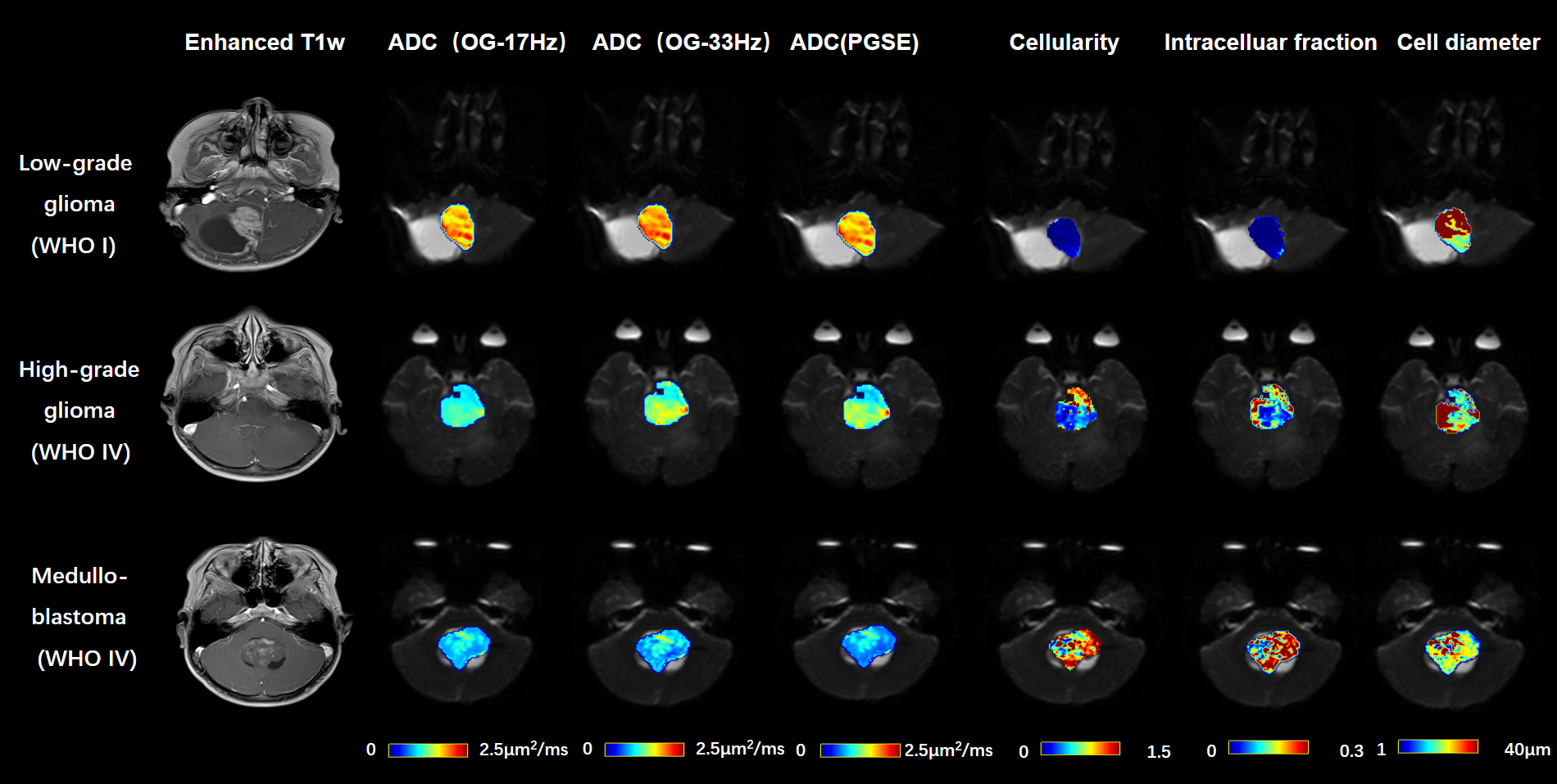
Task: Open the medulloblastoma Enhanced T1w image
Action: (264, 621)
